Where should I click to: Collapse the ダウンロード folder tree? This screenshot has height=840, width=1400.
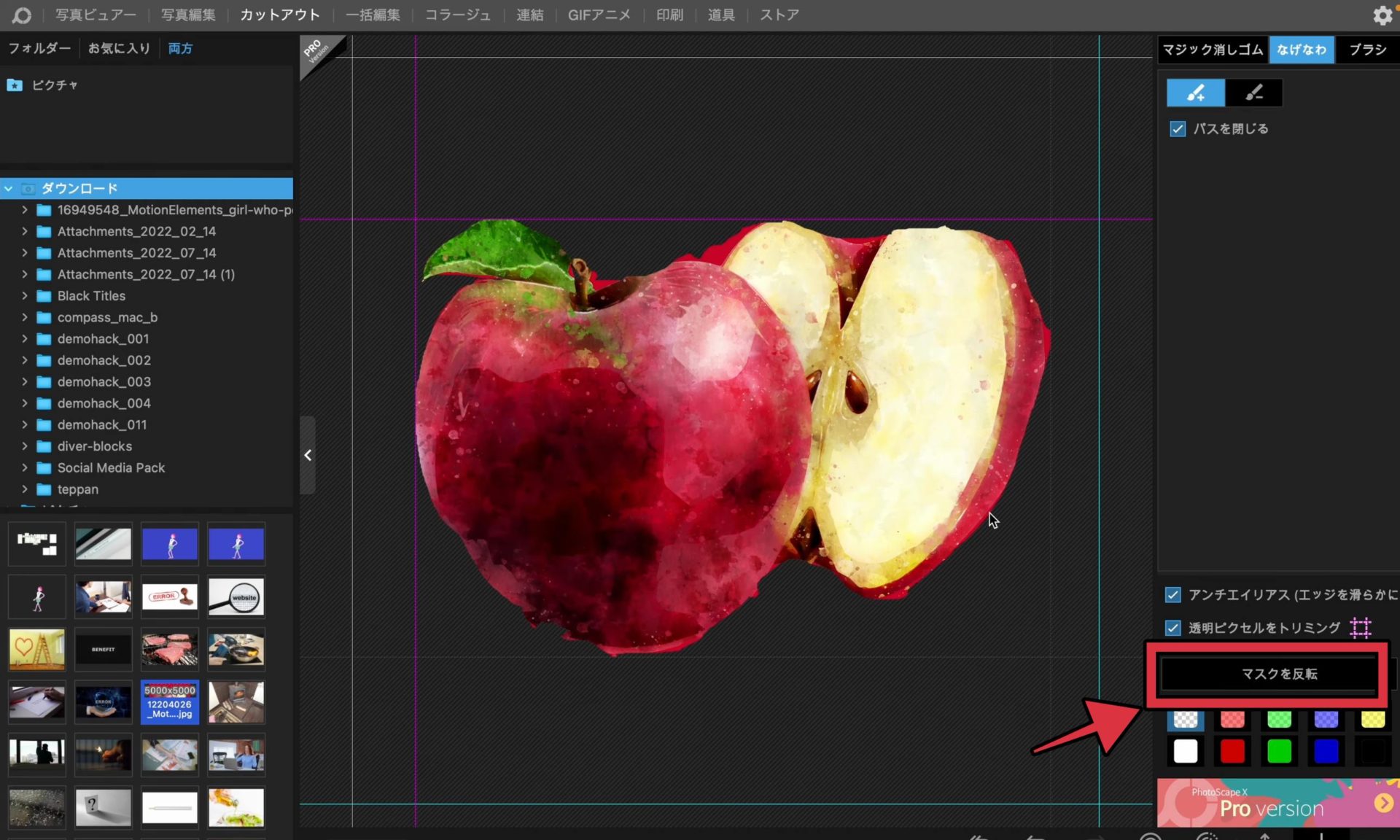(x=9, y=189)
